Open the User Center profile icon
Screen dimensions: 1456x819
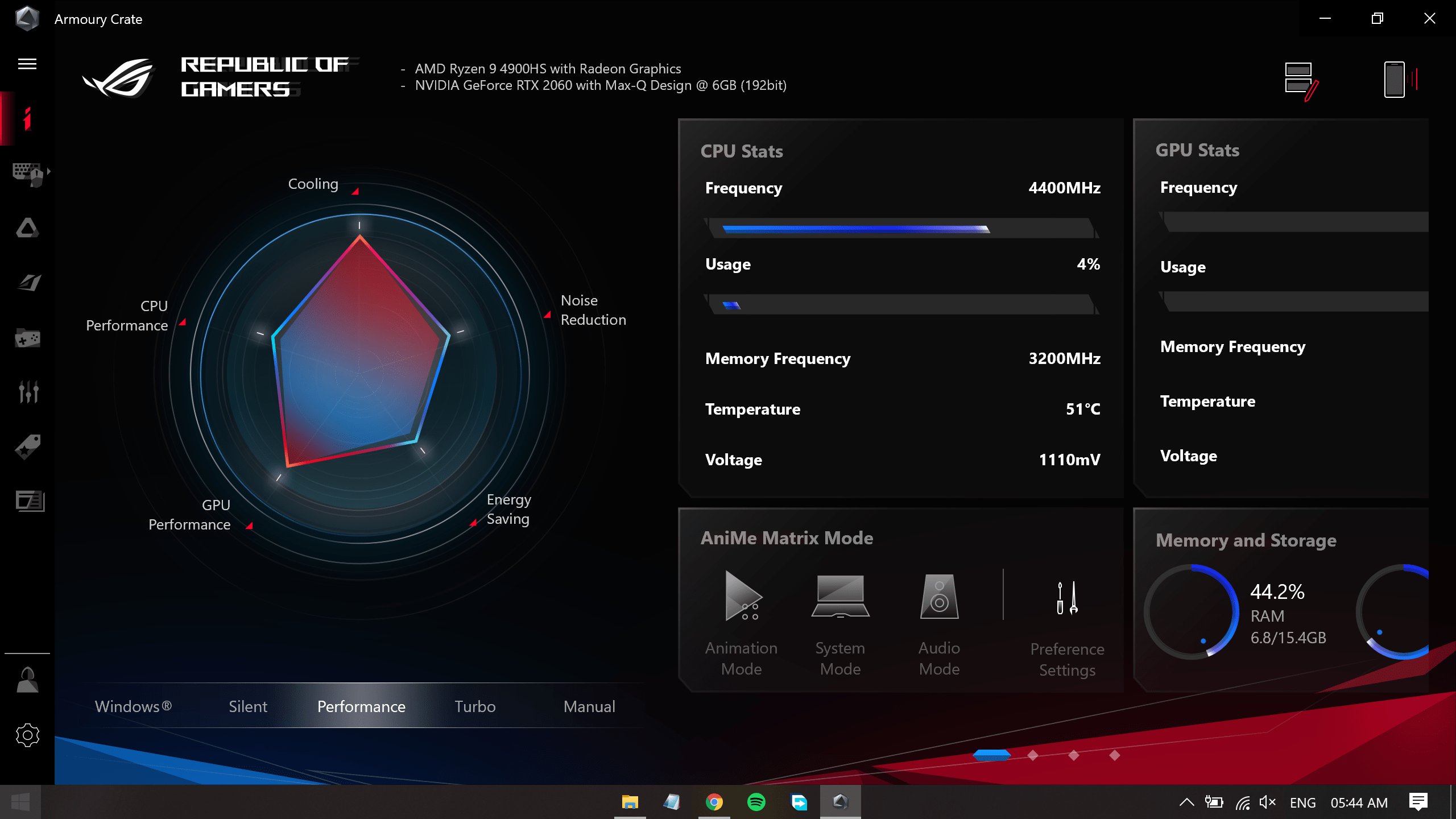coord(27,680)
